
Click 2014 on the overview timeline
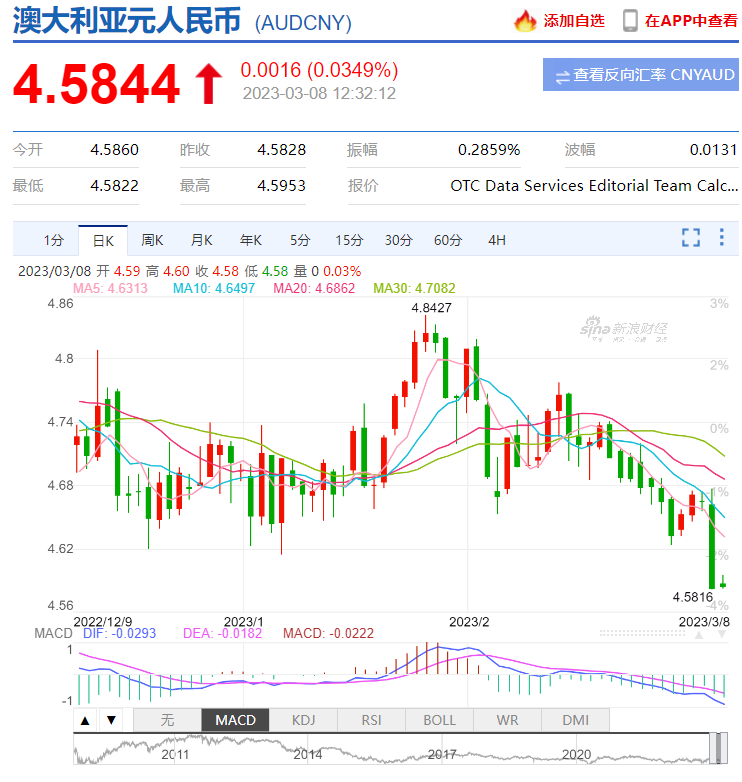click(x=308, y=755)
